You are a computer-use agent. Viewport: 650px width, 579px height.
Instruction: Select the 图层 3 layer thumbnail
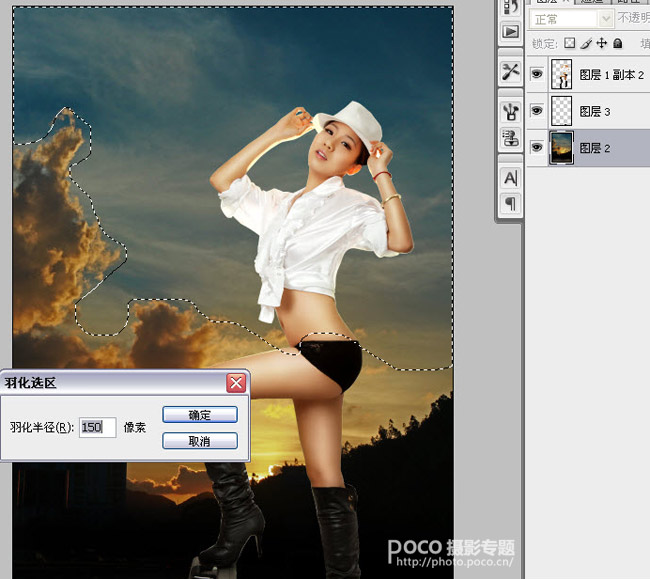561,111
